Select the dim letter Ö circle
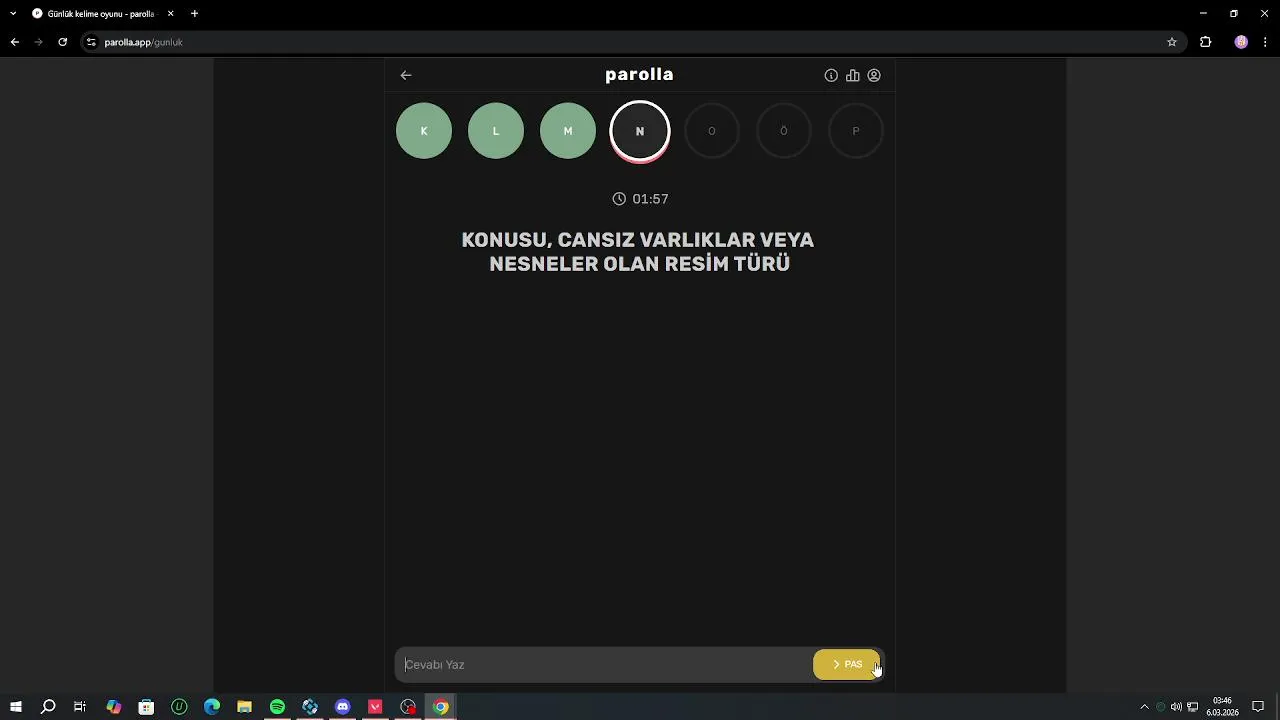1280x720 pixels. [x=784, y=131]
